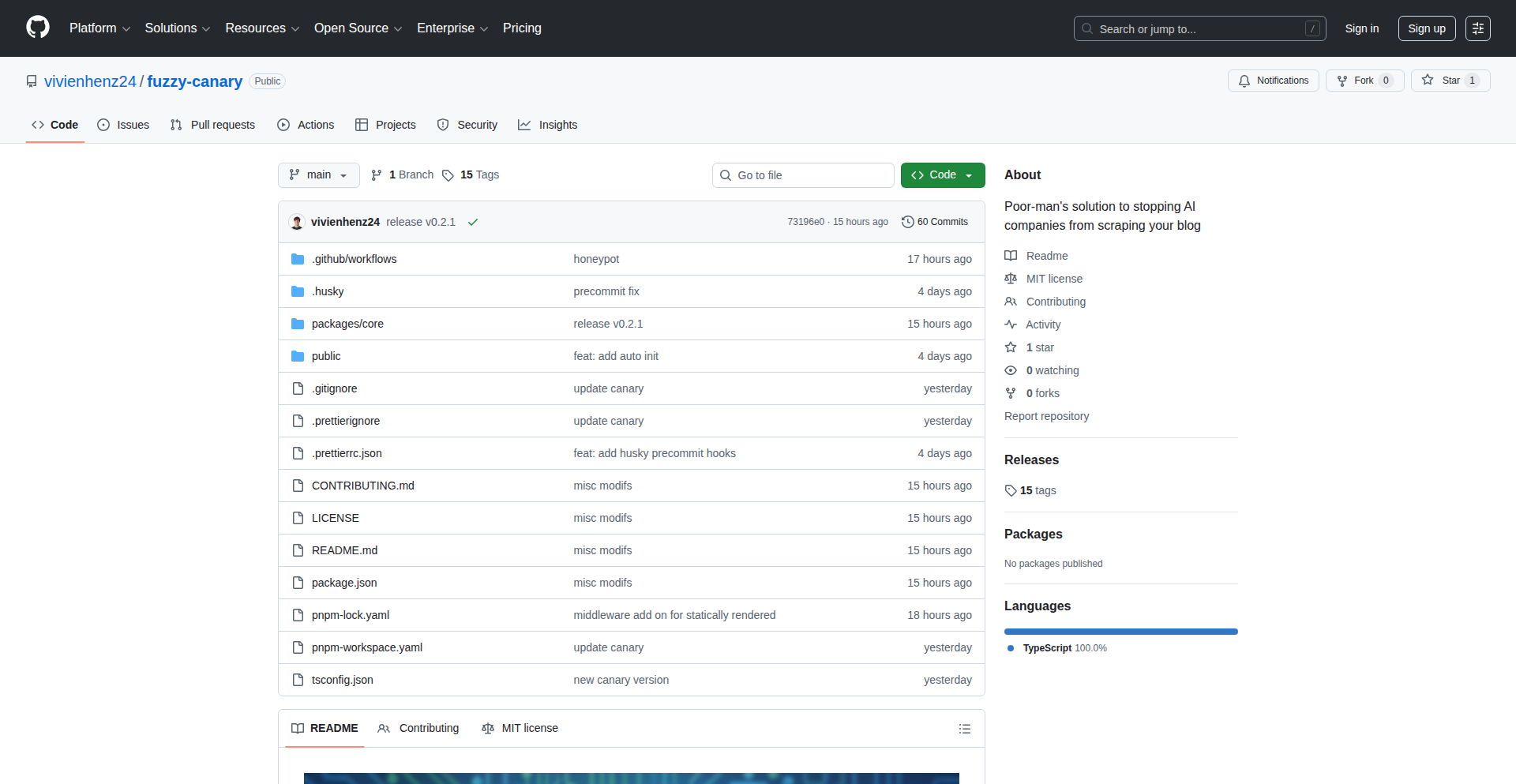Click the tag icon beside 15 Tags
Viewport: 1516px width, 784px height.
pyautogui.click(x=448, y=175)
